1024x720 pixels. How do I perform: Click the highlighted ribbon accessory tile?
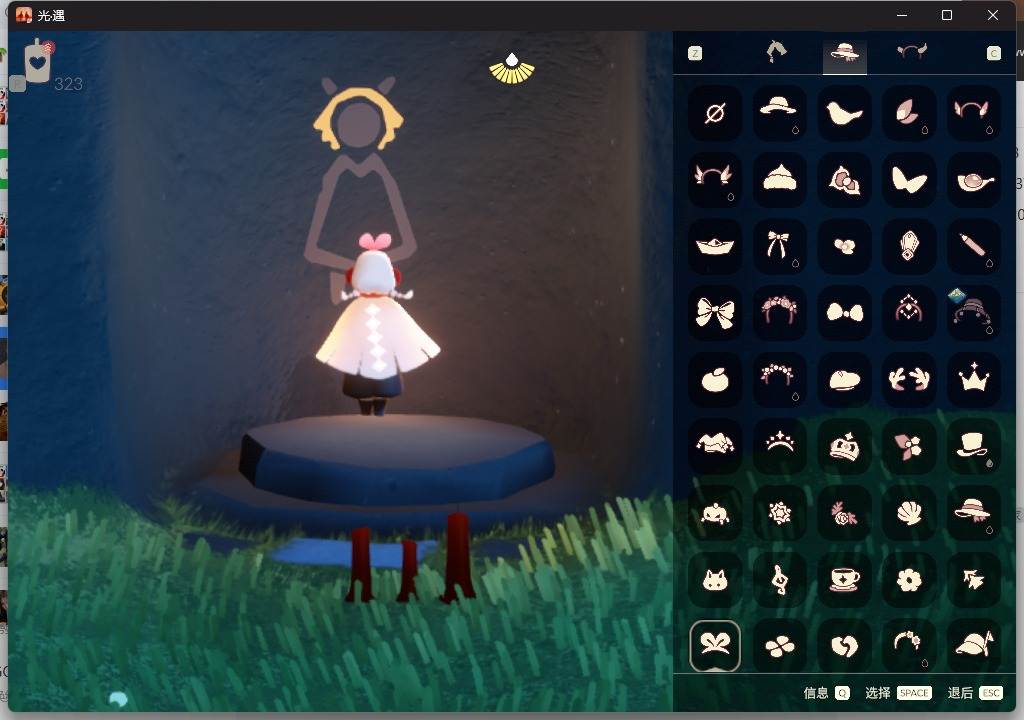[714, 646]
